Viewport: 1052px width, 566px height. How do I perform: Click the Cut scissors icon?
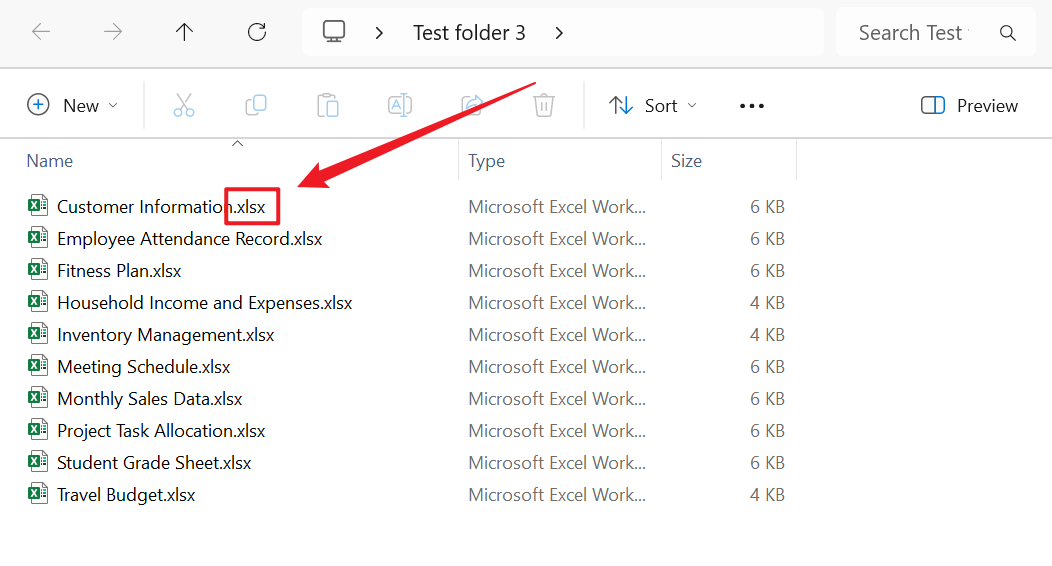click(184, 105)
